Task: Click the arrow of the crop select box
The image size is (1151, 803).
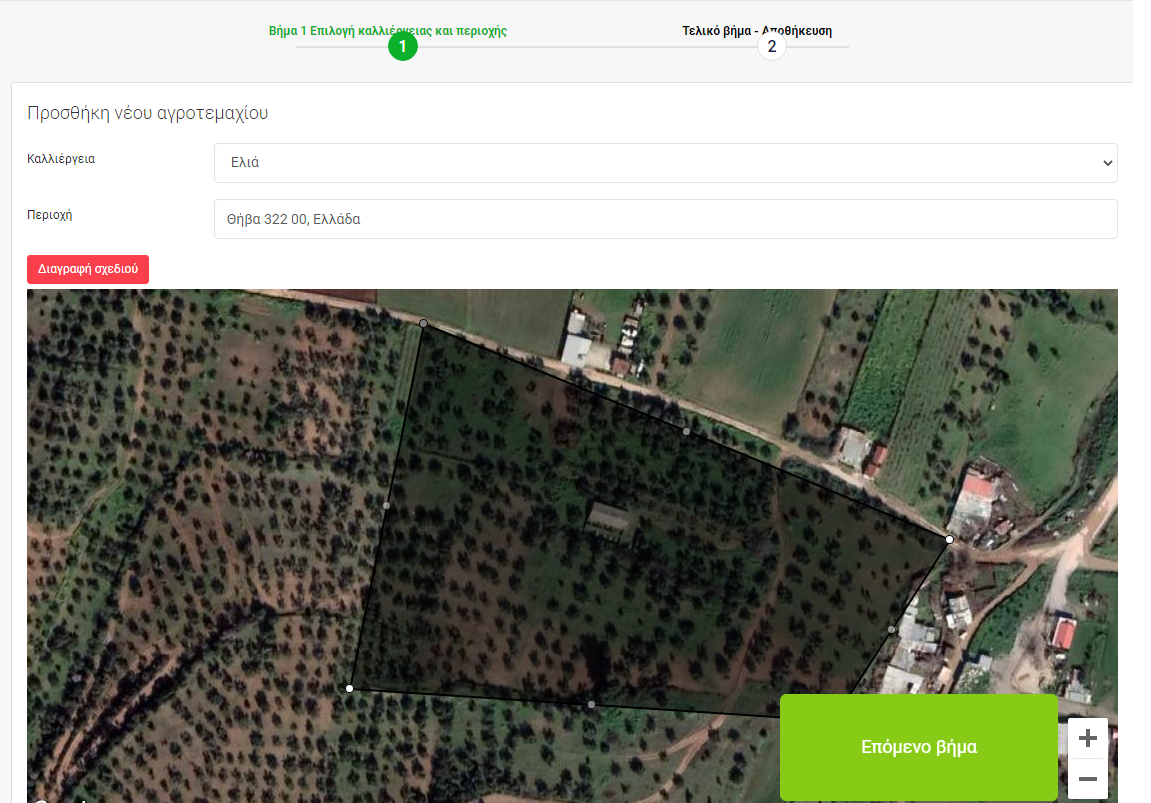Action: 1106,163
